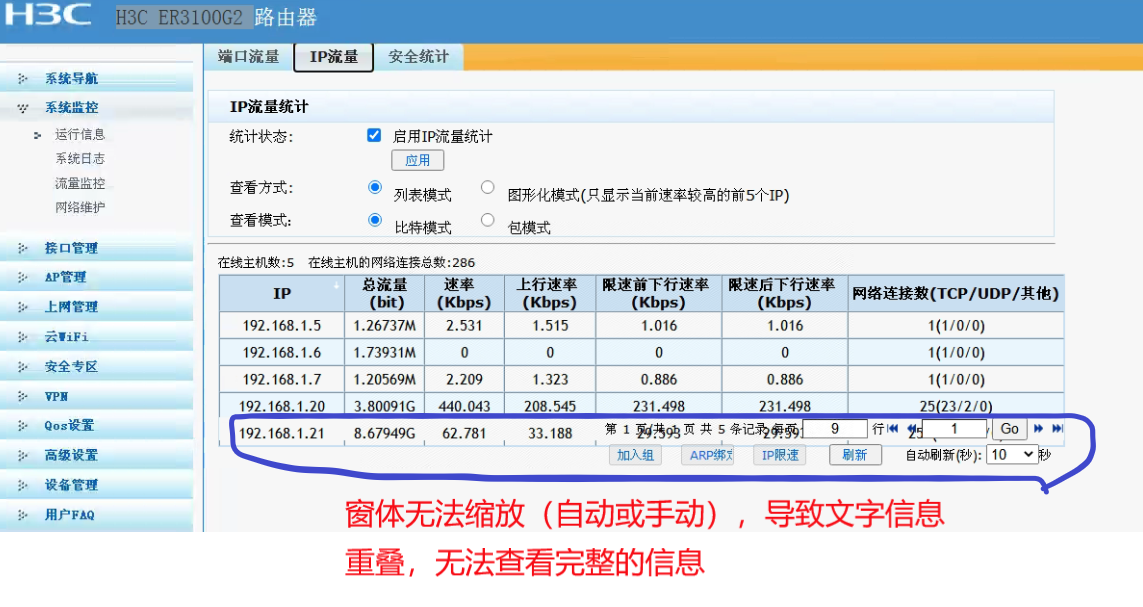
Task: Expand the AP管理 menu
Action: (x=65, y=278)
